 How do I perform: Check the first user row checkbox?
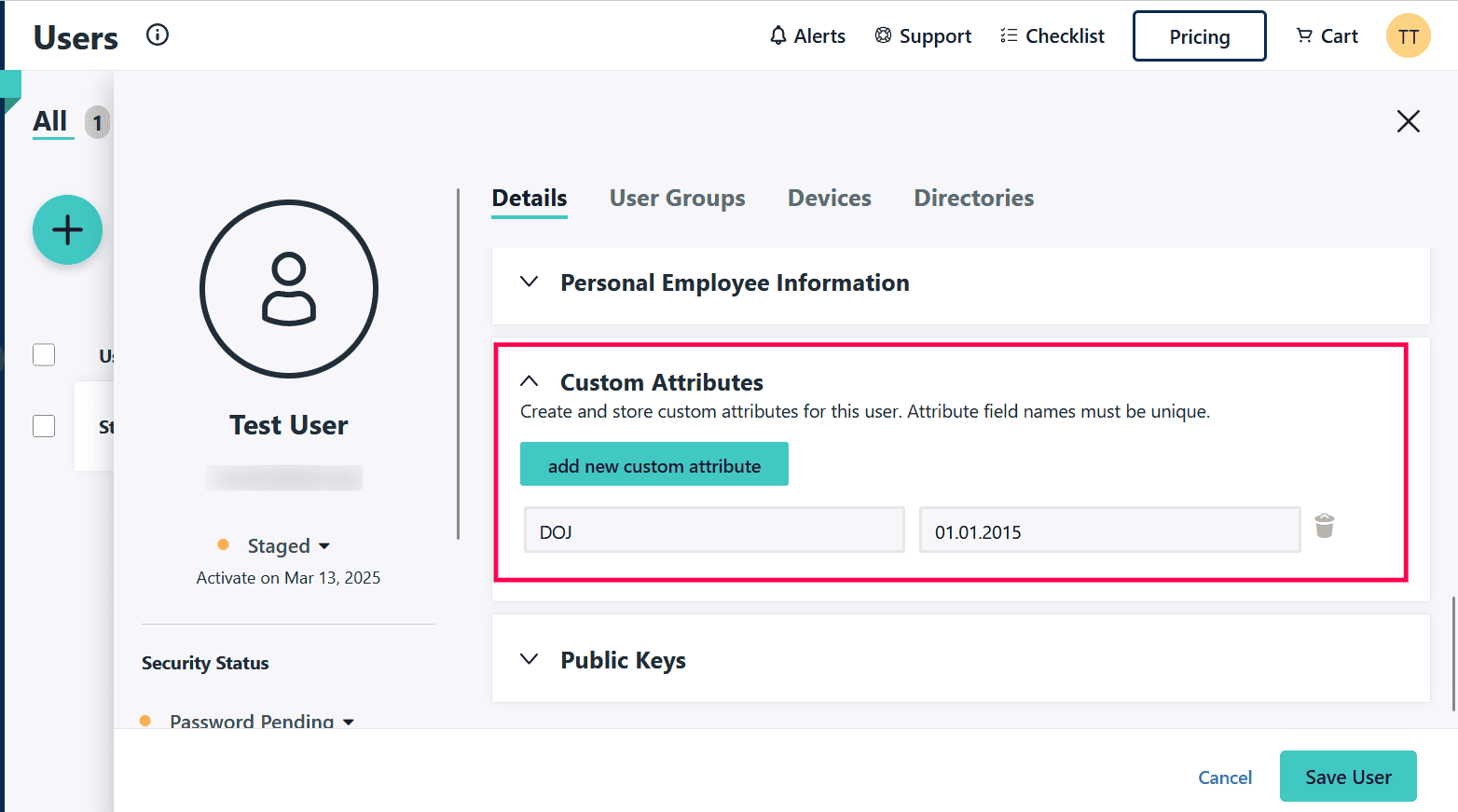44,426
